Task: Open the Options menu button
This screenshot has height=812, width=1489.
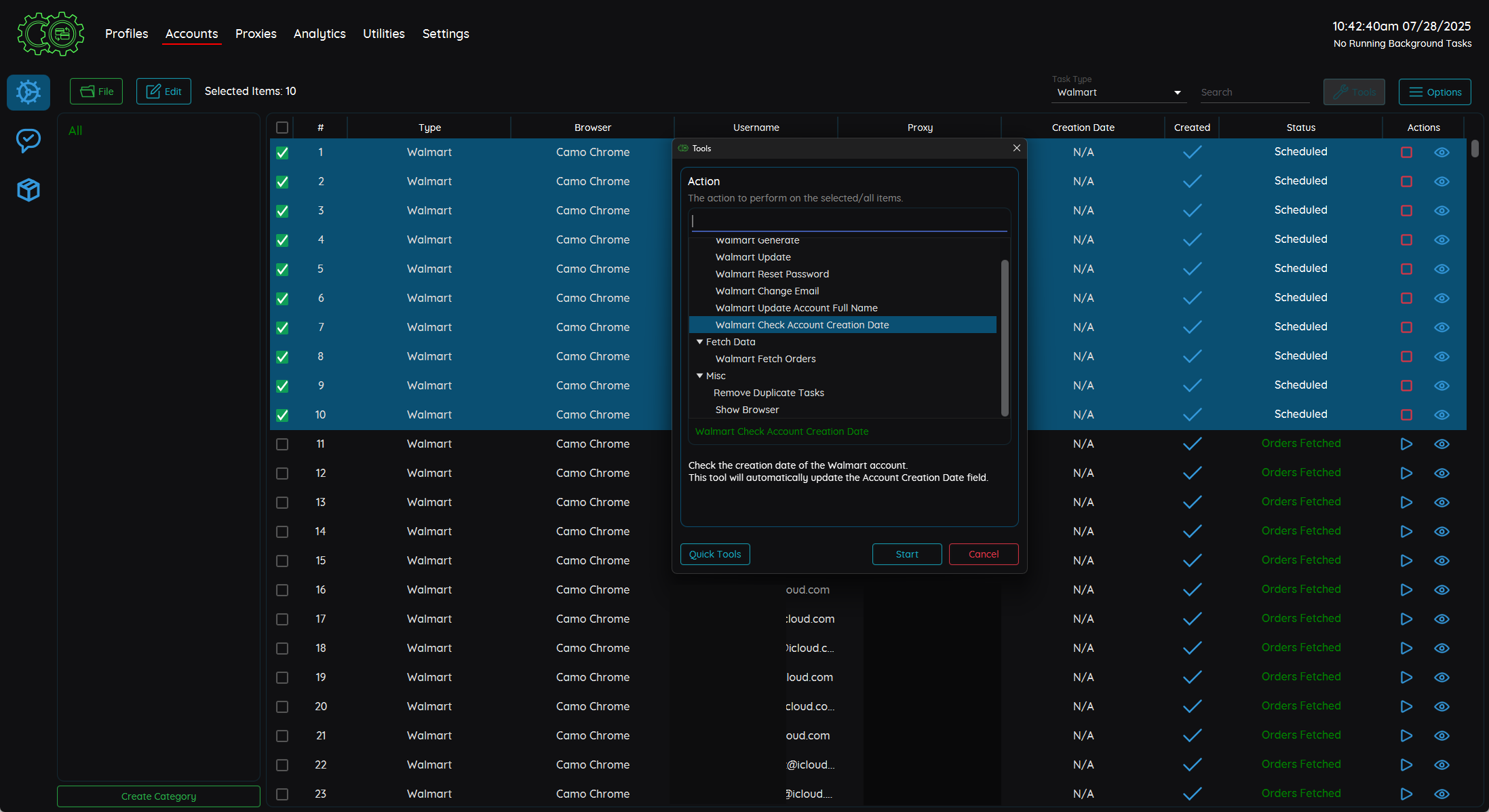Action: (x=1435, y=92)
